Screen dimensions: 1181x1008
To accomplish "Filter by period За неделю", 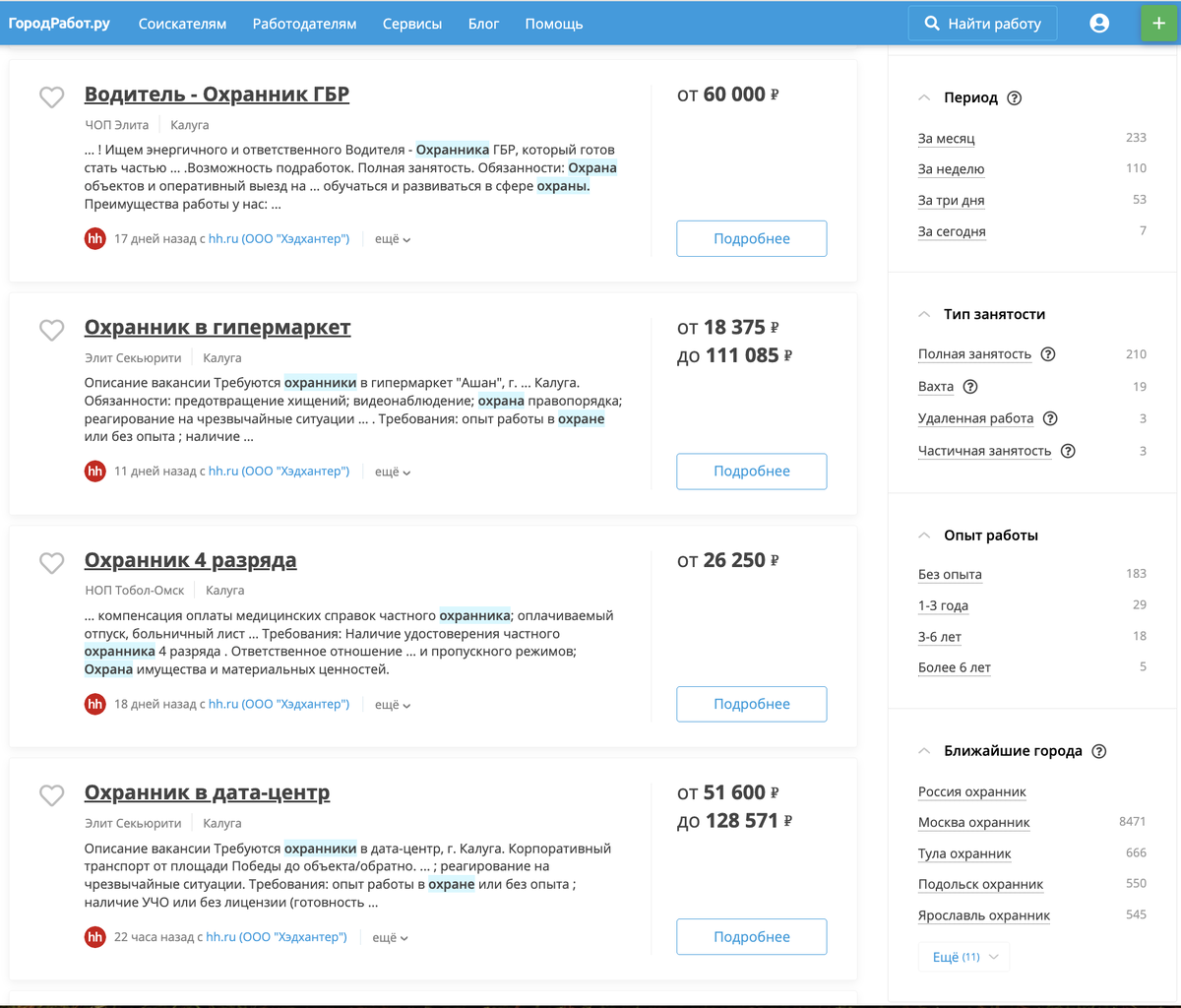I will (x=951, y=169).
